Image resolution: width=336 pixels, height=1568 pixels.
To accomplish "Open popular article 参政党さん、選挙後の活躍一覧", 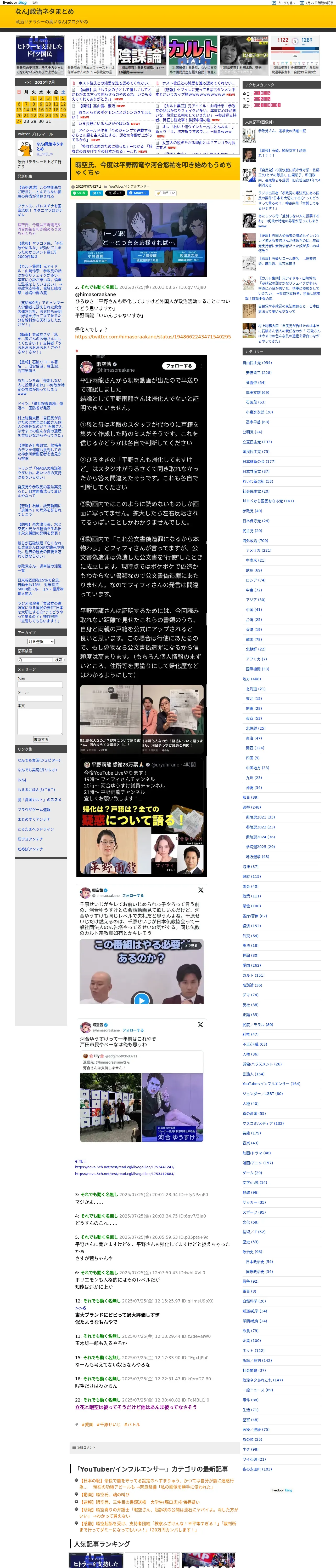I will pyautogui.click(x=282, y=131).
